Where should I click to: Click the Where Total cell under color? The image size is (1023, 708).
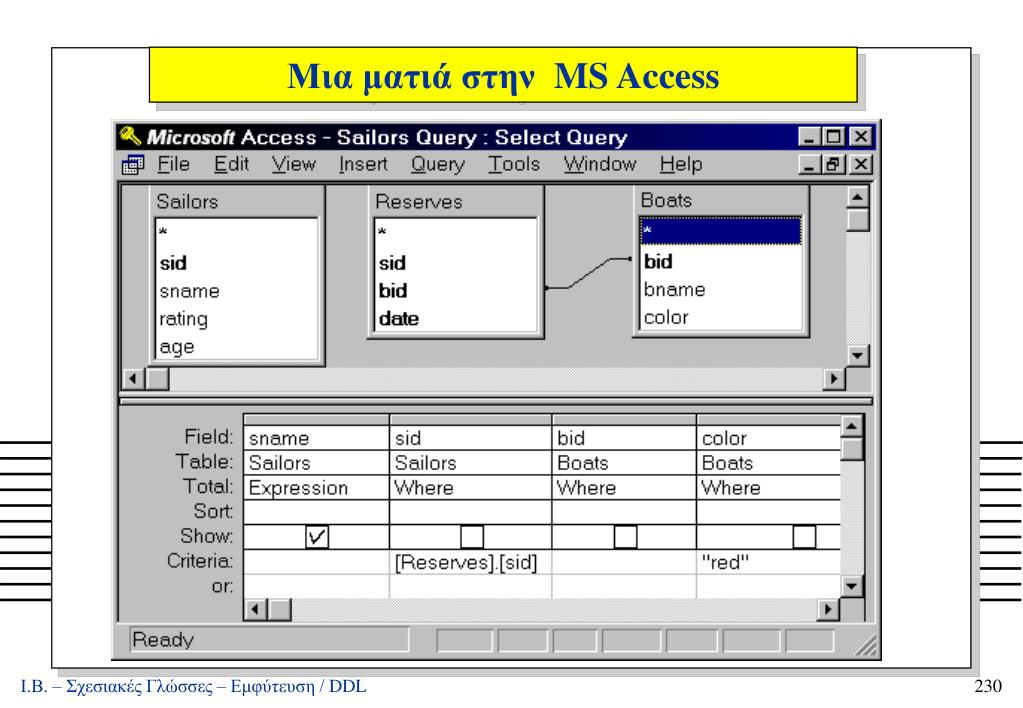(769, 488)
